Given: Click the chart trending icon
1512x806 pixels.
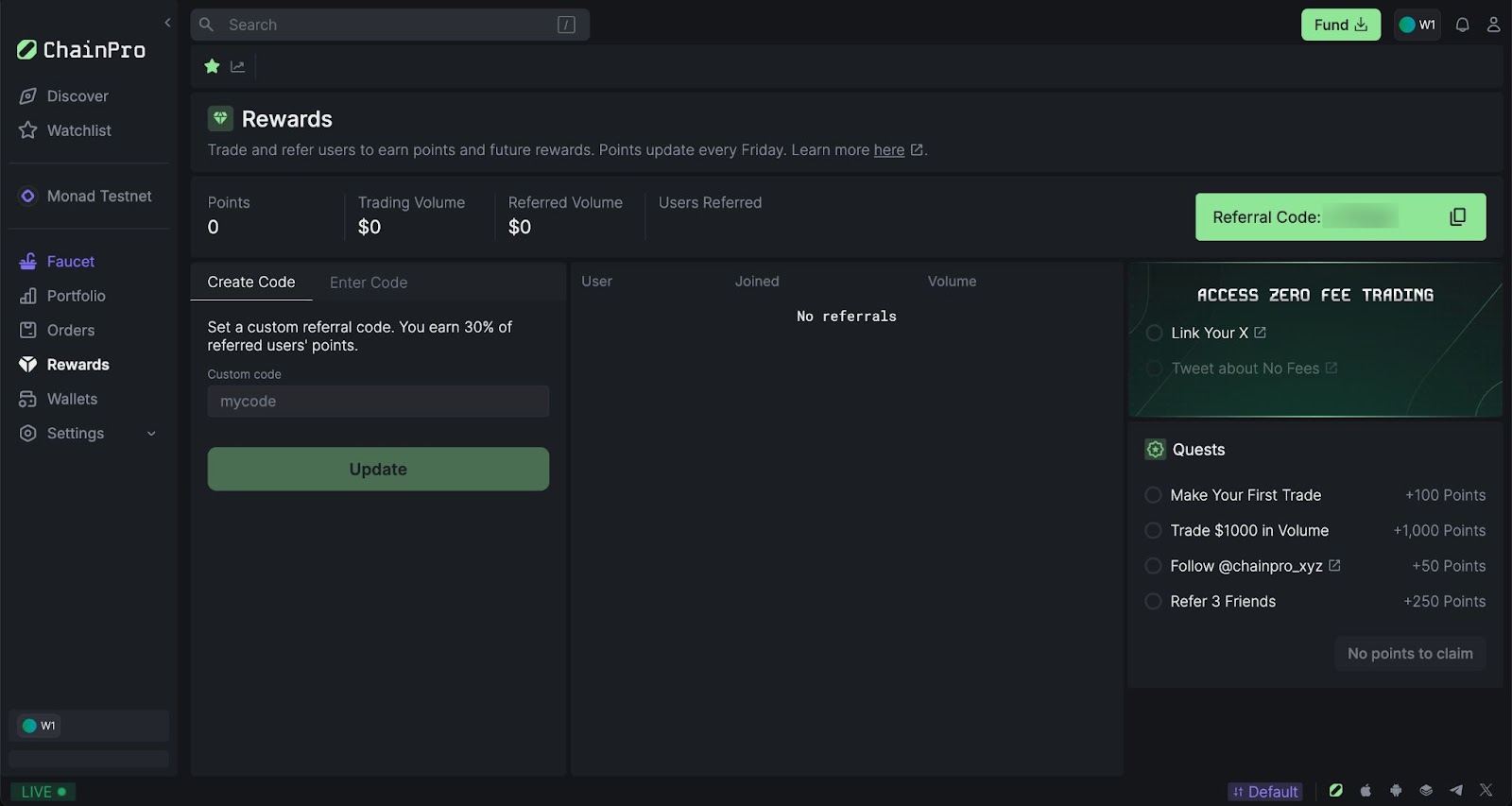Looking at the screenshot, I should point(237,66).
